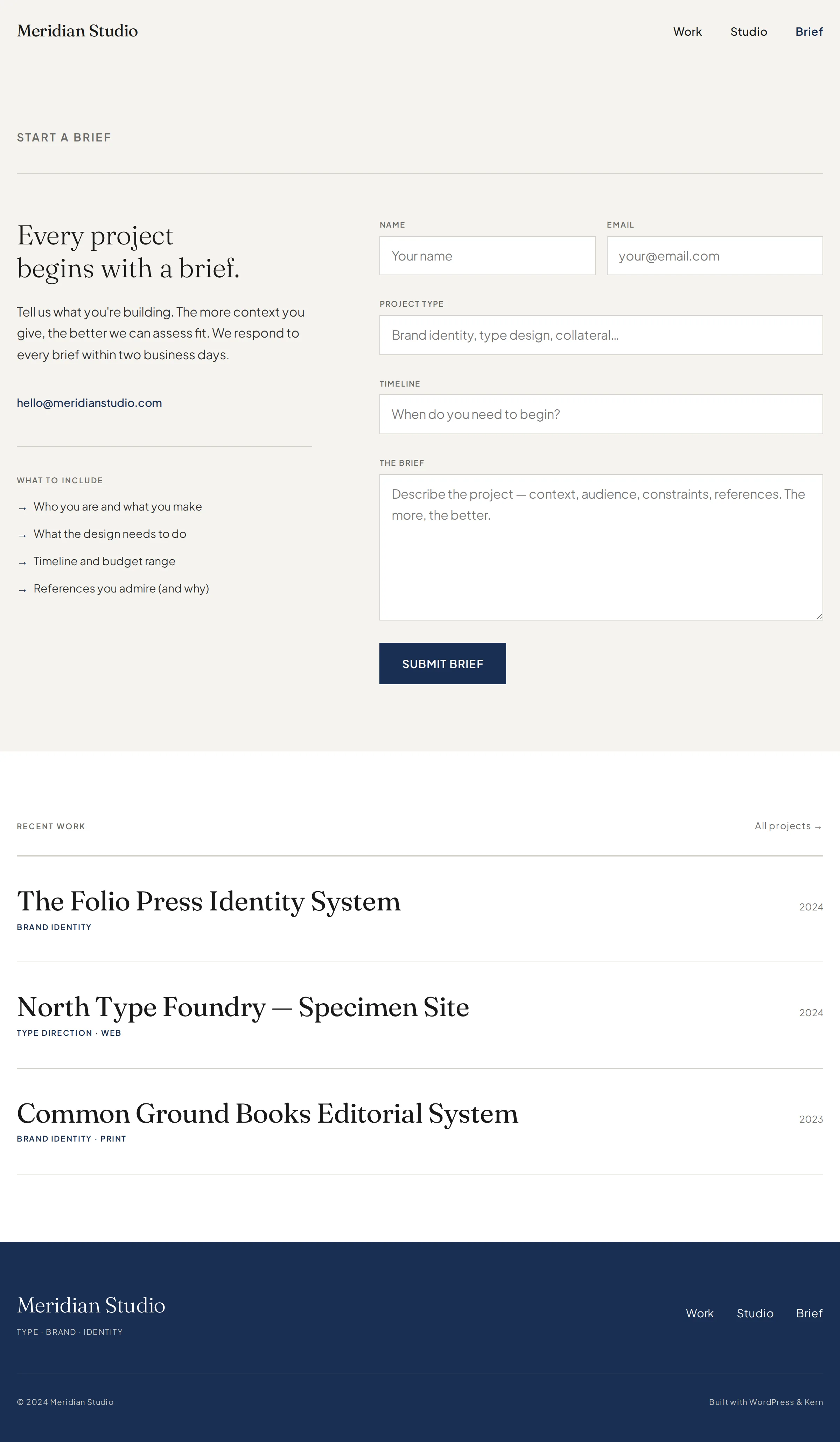Image resolution: width=840 pixels, height=1442 pixels.
Task: Open the Work page from top navigation
Action: click(x=687, y=32)
